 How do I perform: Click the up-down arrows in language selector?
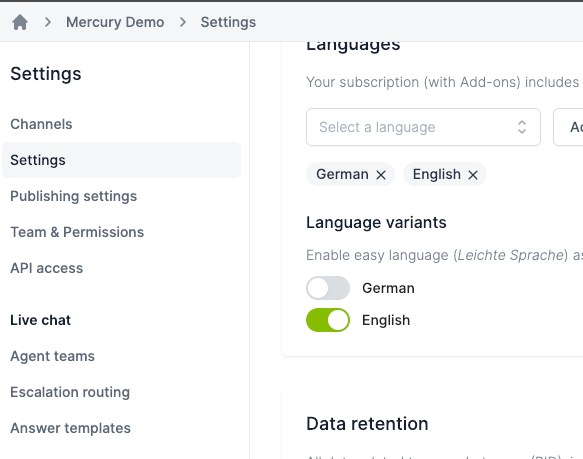point(522,127)
